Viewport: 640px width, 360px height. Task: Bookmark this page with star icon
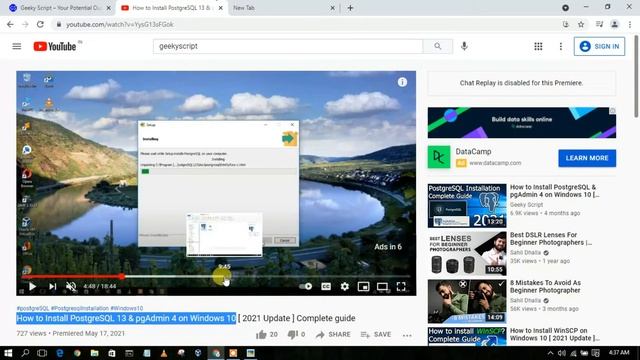click(581, 24)
